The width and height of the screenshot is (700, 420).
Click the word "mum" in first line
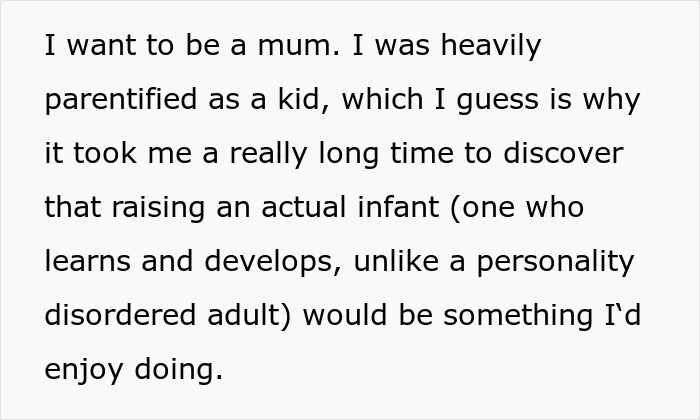point(295,46)
